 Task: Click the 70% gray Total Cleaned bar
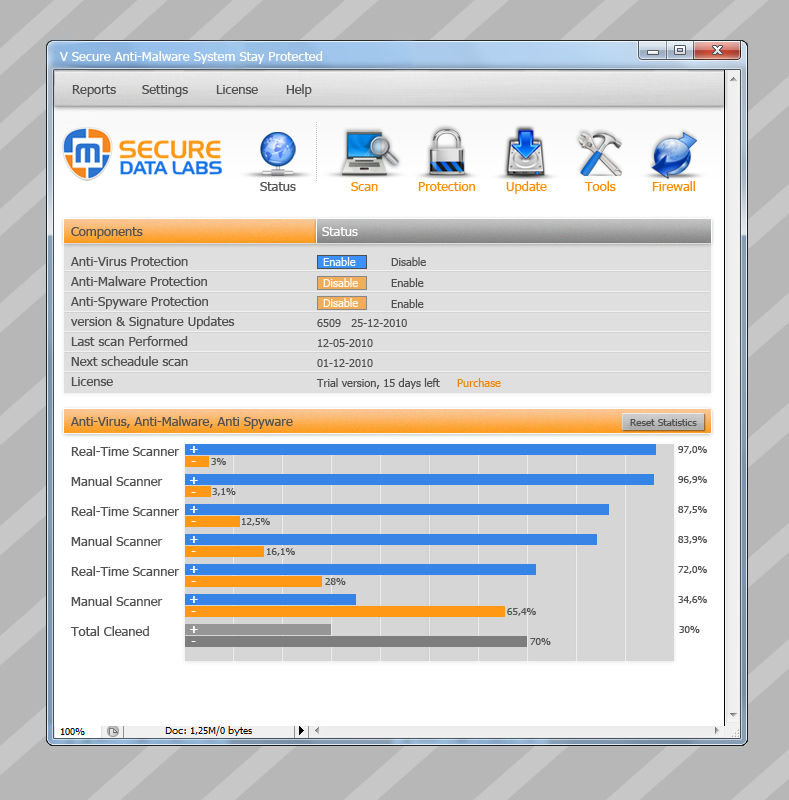point(356,641)
